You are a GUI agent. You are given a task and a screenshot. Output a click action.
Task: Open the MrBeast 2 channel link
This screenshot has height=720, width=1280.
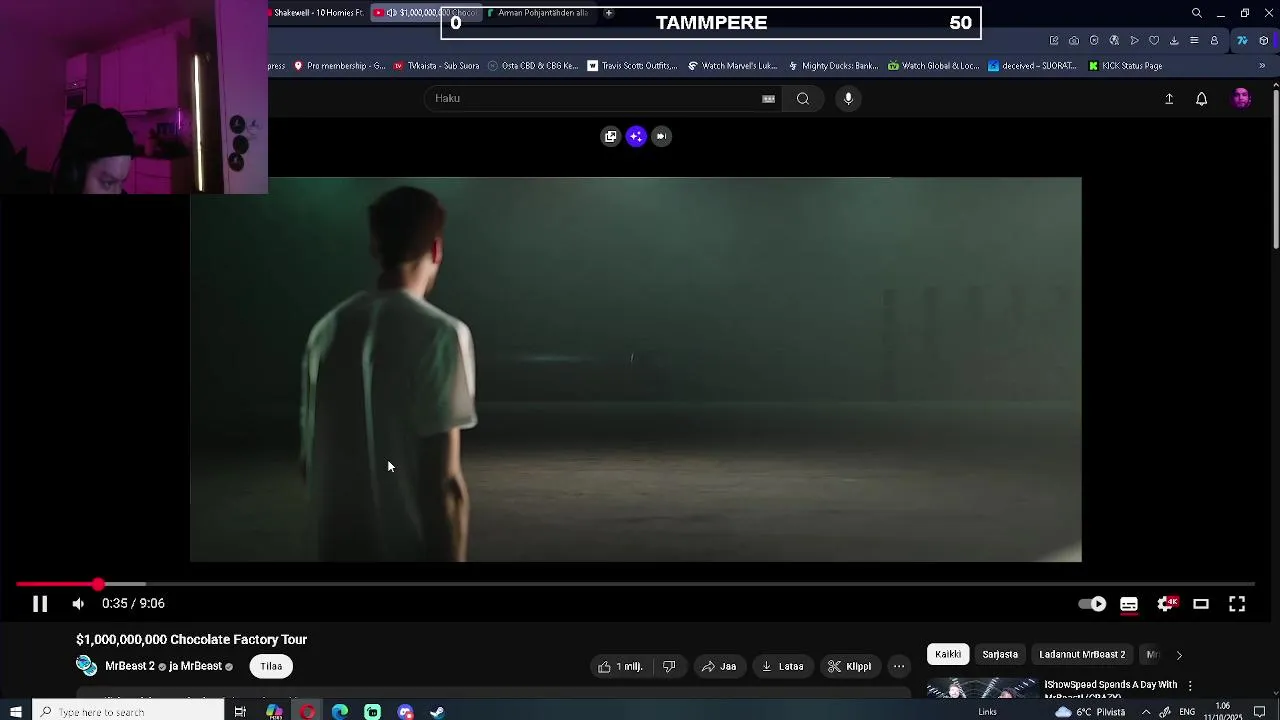pyautogui.click(x=130, y=666)
